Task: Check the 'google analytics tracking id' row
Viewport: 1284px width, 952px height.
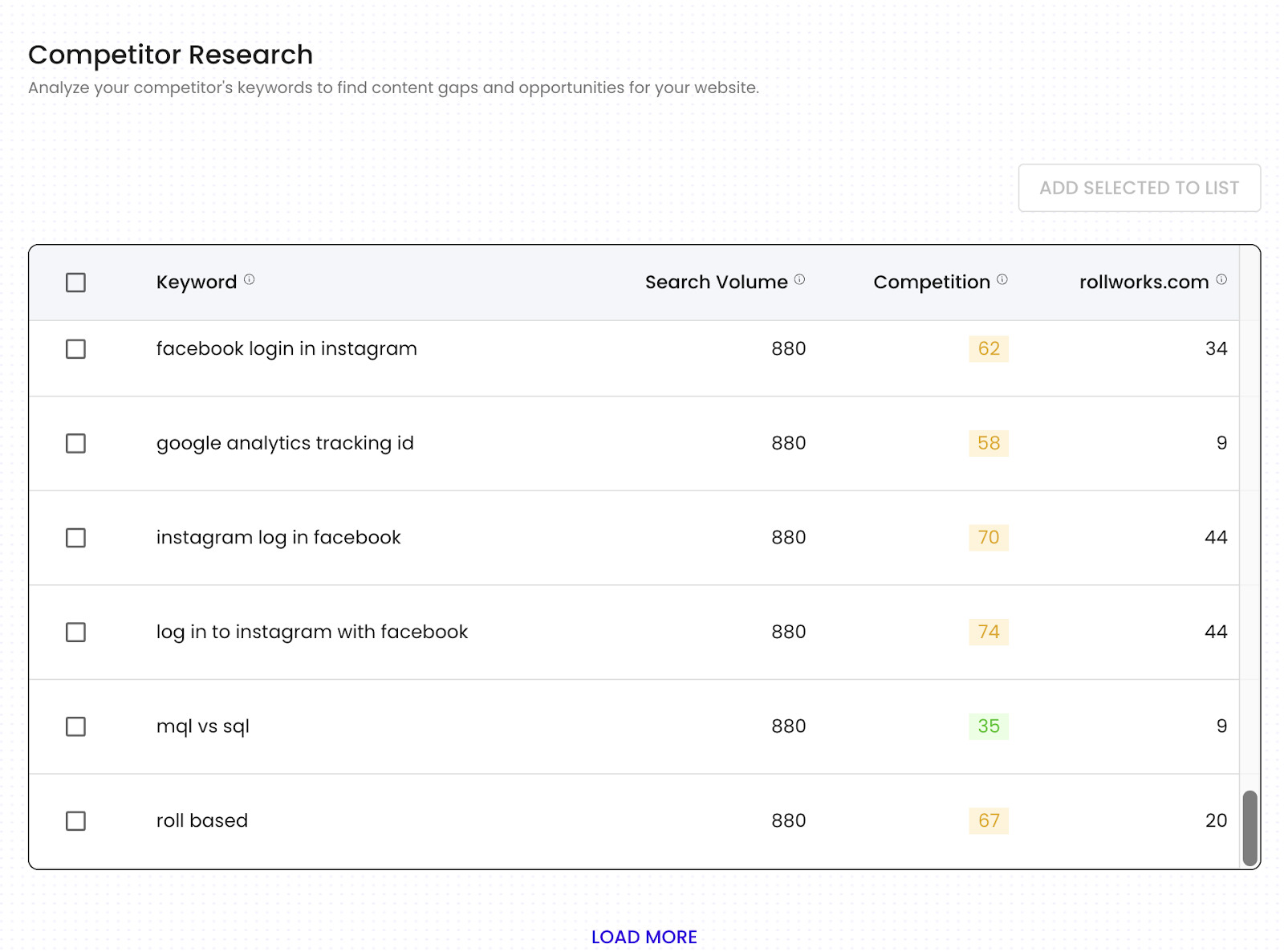Action: coord(75,443)
